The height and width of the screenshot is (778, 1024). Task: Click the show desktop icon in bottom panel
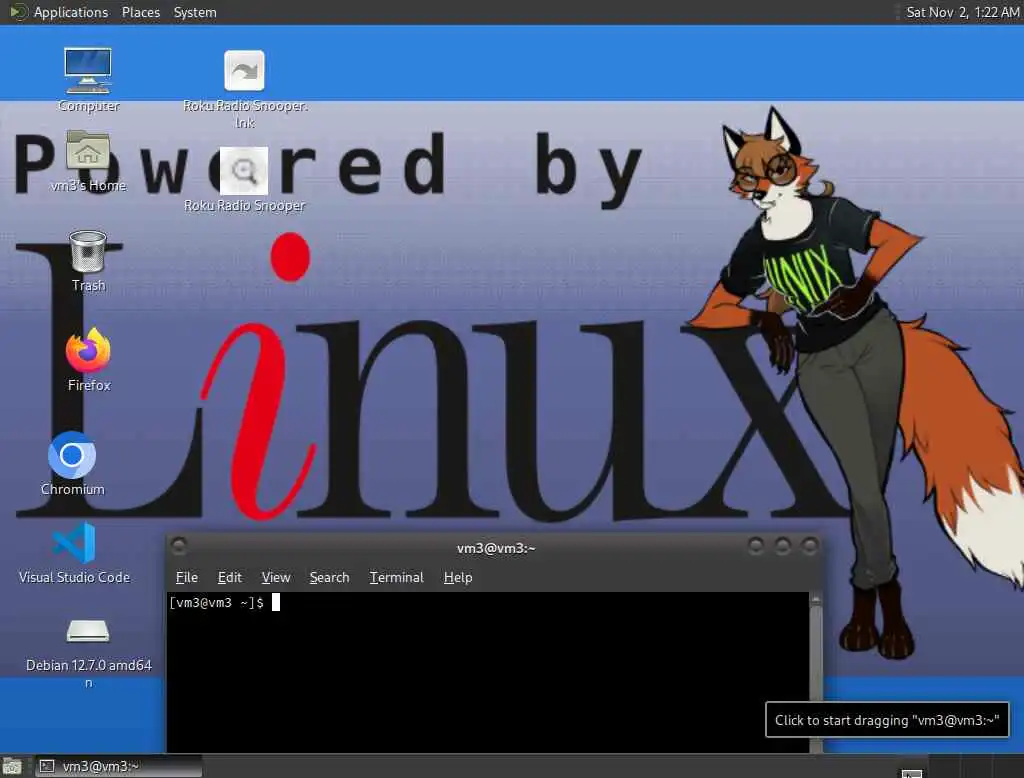[12, 766]
